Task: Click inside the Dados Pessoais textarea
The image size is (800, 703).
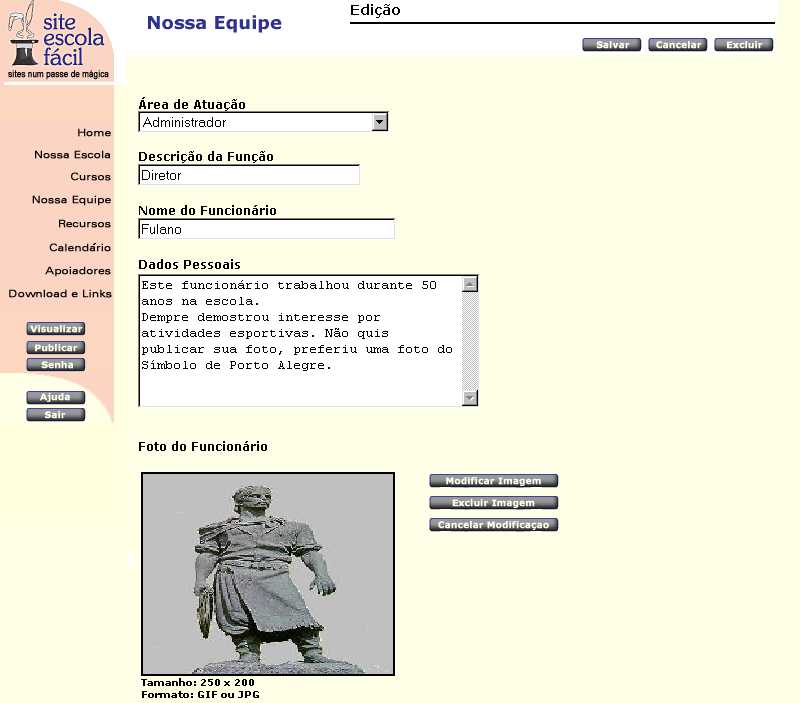Action: coord(300,341)
